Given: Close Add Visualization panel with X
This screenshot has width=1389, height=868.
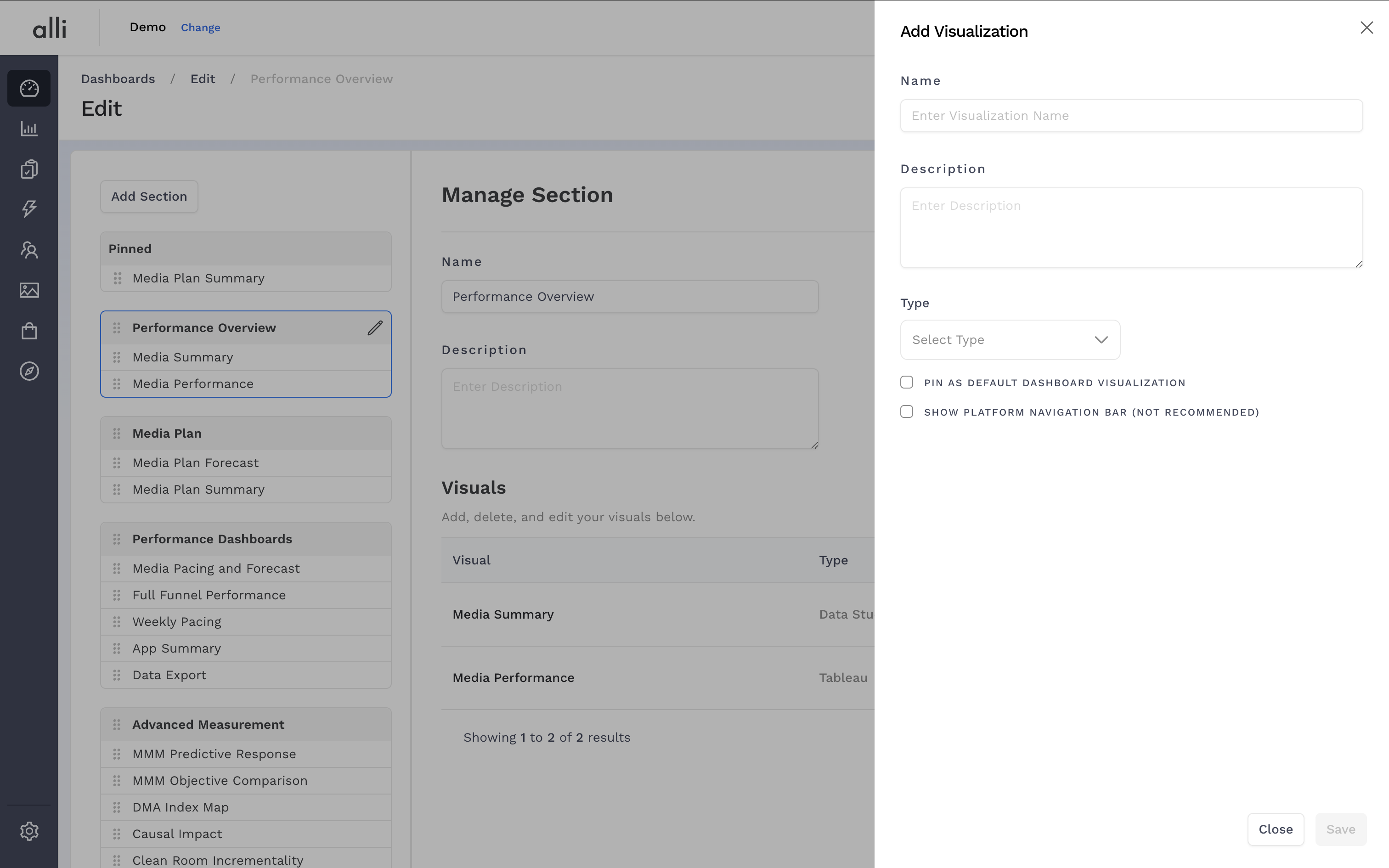Looking at the screenshot, I should pyautogui.click(x=1366, y=28).
